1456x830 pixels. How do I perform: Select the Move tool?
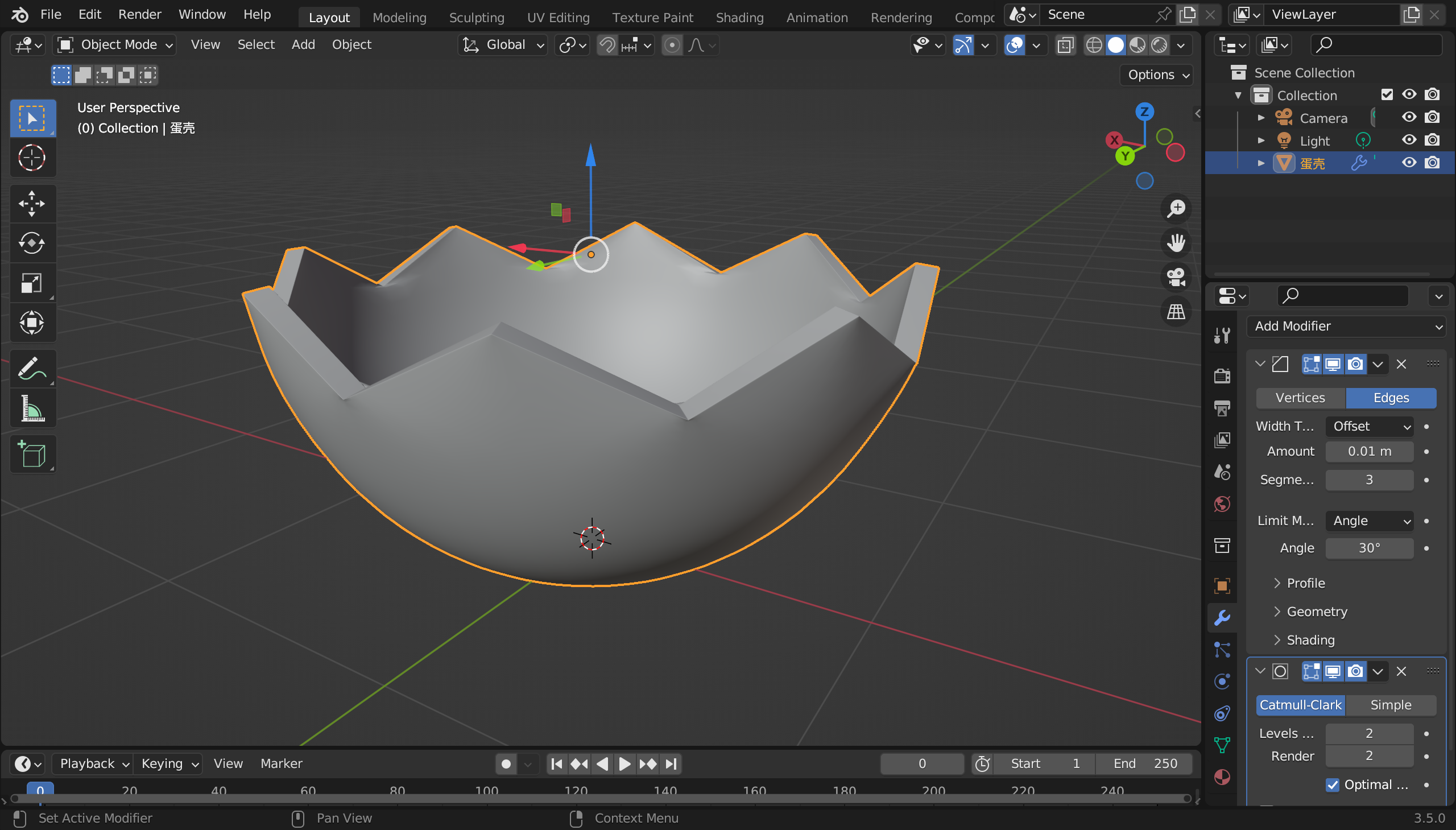pos(32,204)
